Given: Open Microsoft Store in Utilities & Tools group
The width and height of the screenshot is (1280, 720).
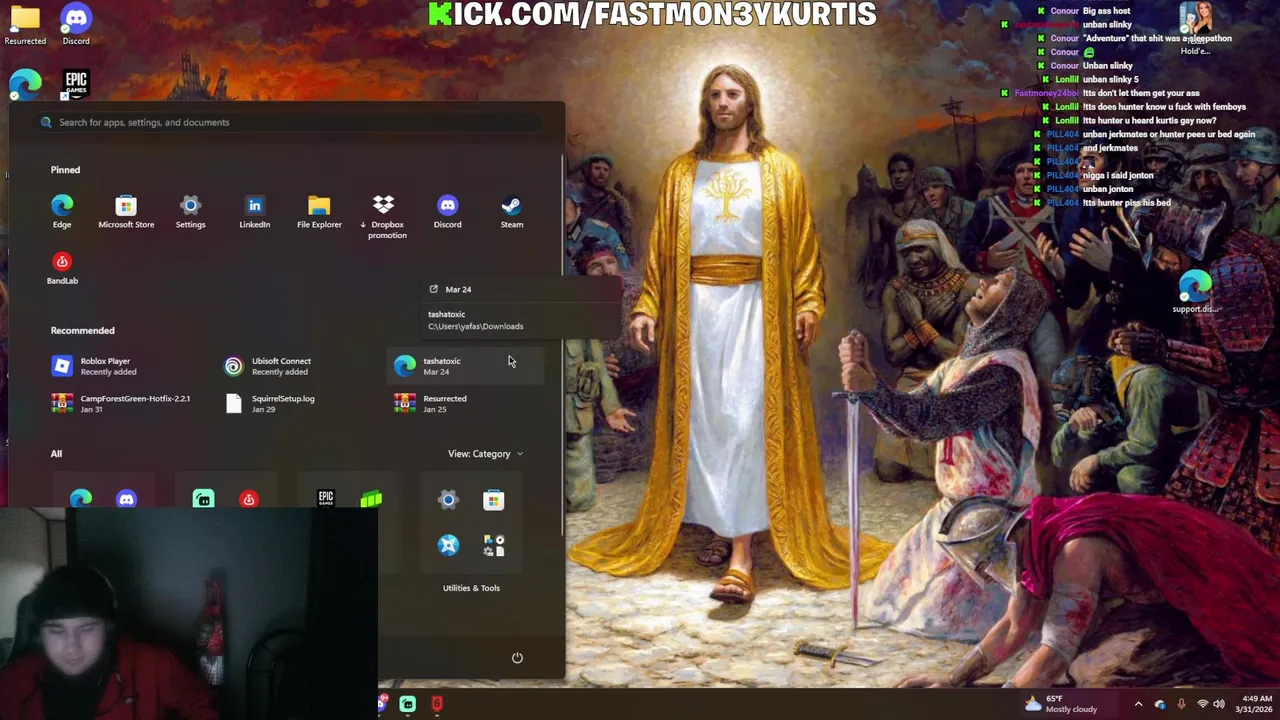Looking at the screenshot, I should click(x=494, y=500).
